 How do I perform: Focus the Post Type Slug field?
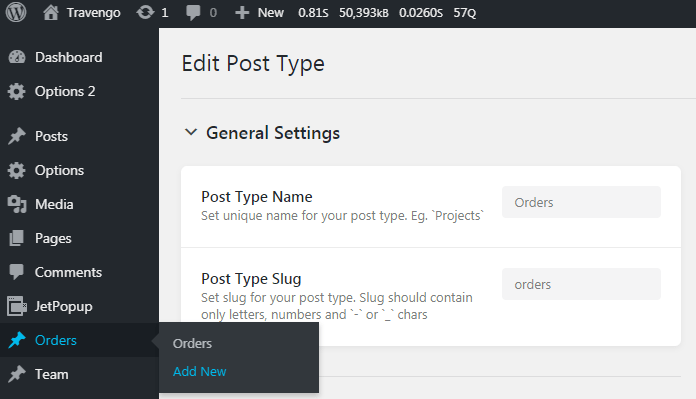pos(581,284)
